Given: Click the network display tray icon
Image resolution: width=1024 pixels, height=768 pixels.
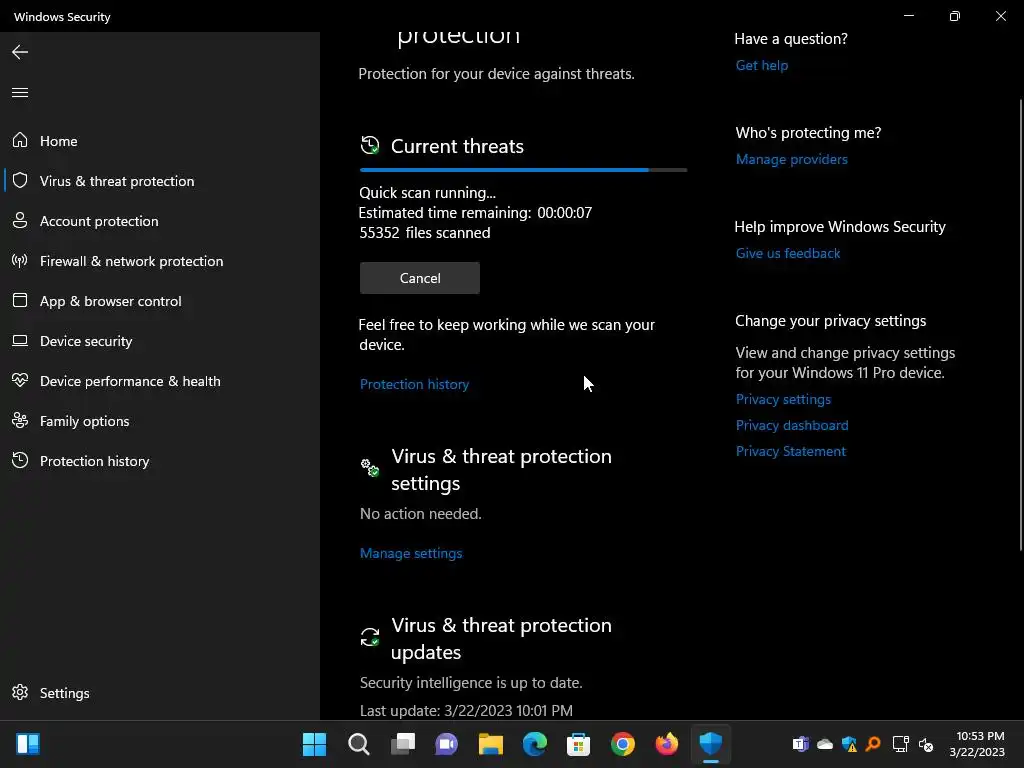Looking at the screenshot, I should 901,744.
